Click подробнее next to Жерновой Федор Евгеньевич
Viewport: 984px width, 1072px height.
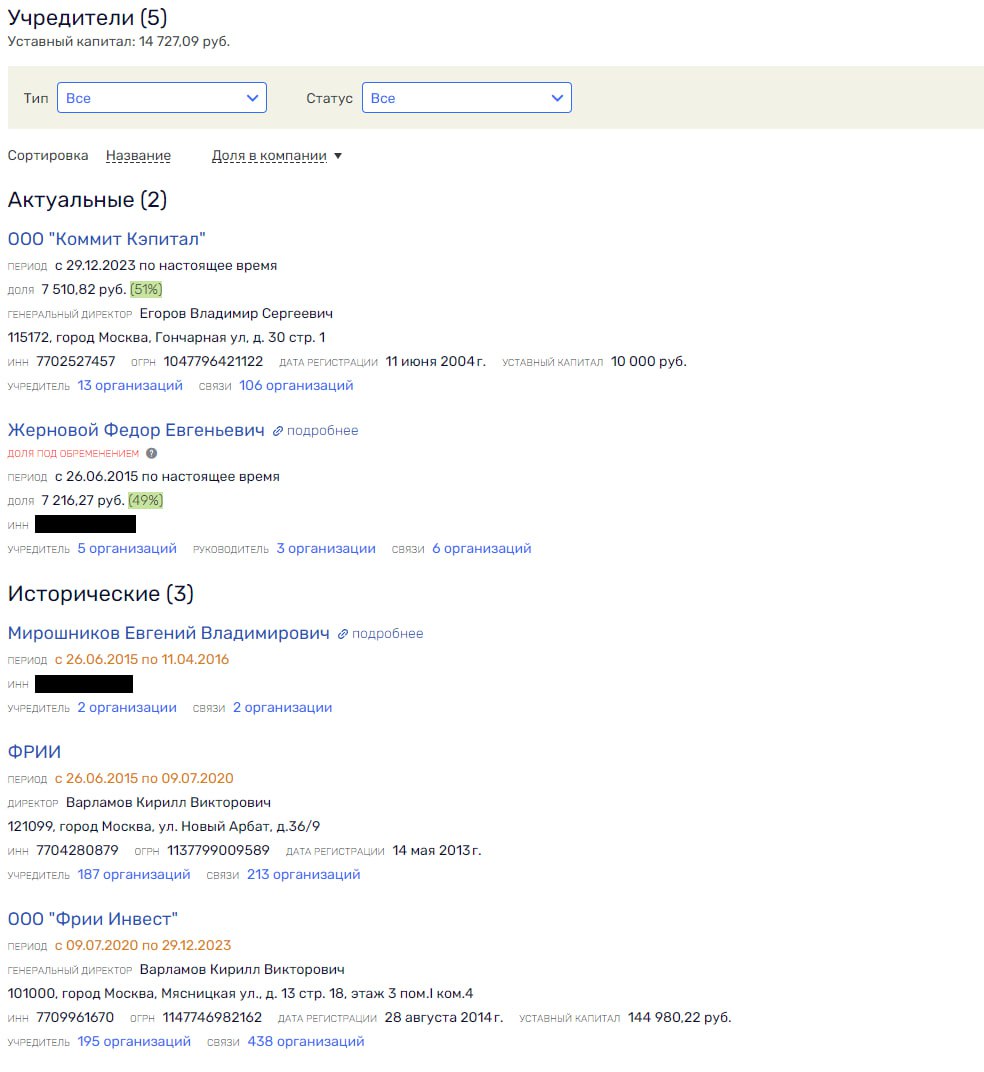(322, 431)
